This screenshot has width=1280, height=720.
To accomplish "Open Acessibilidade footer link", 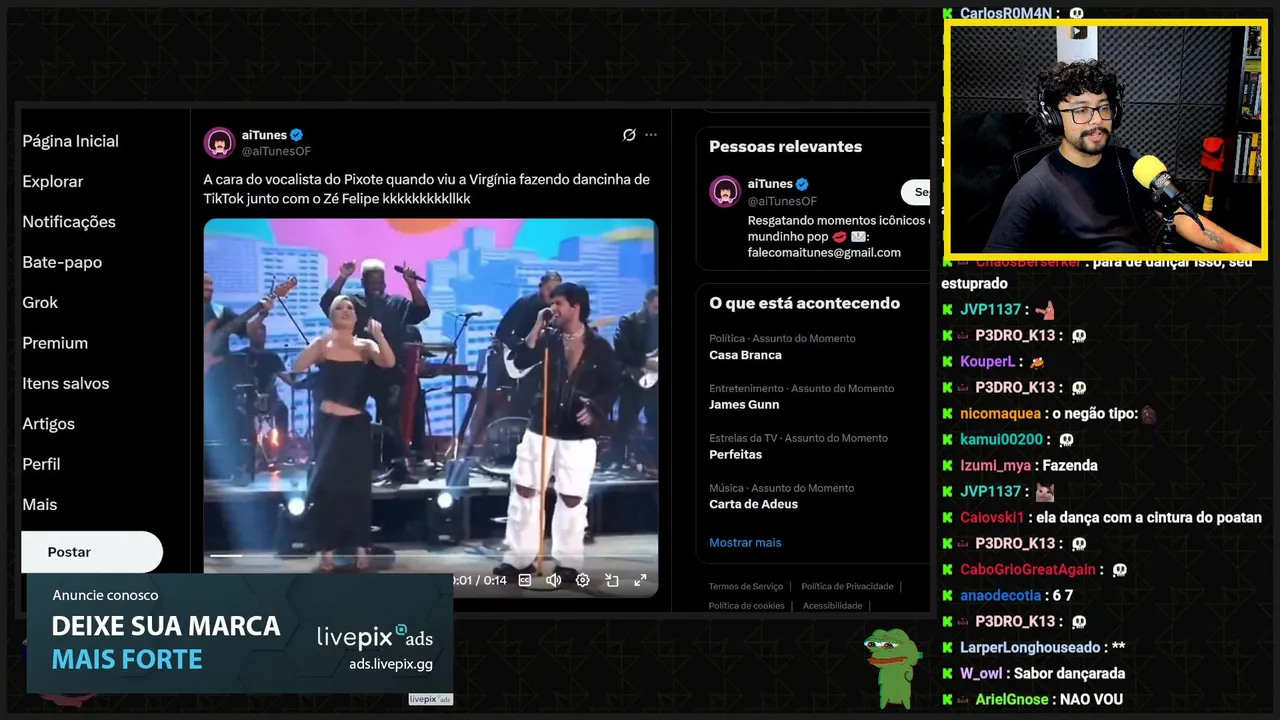I will point(832,605).
